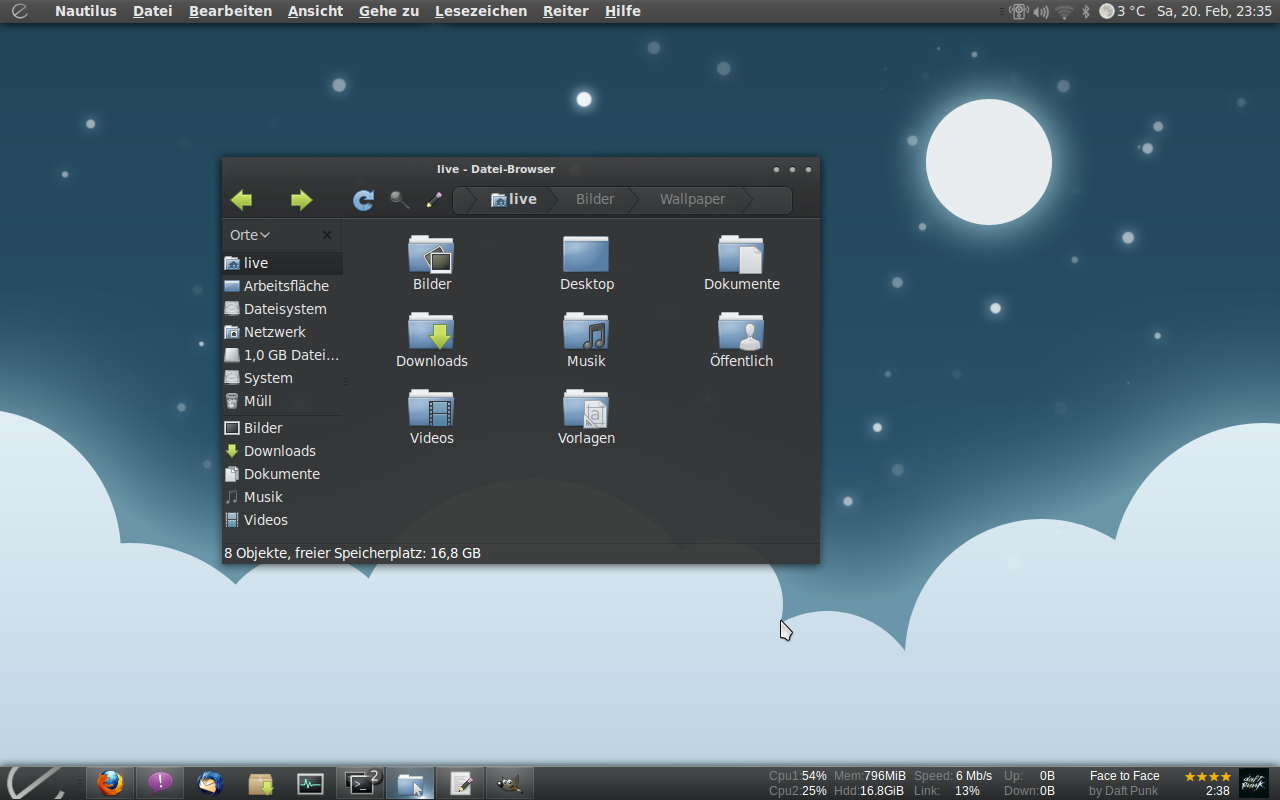
Task: Open the Nautilus application menu
Action: [86, 11]
